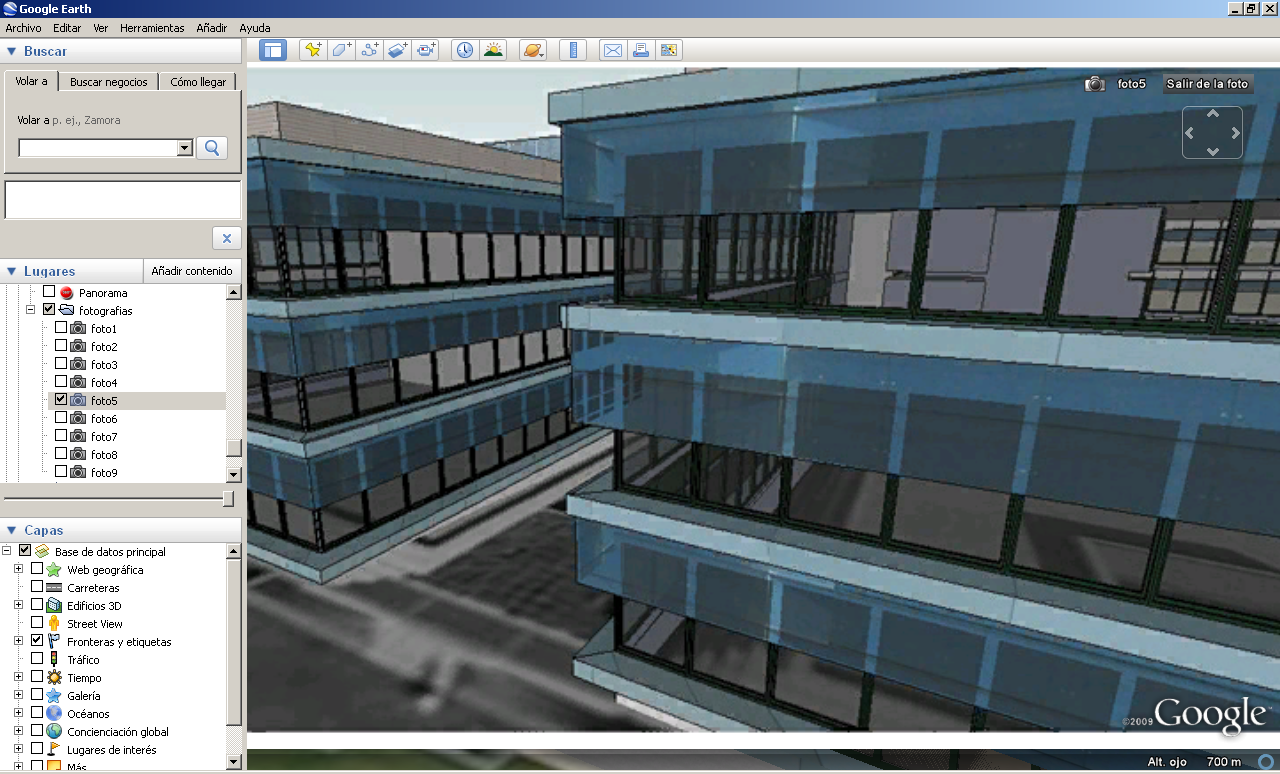Open the Herramientas menu
1280x774 pixels.
(152, 28)
